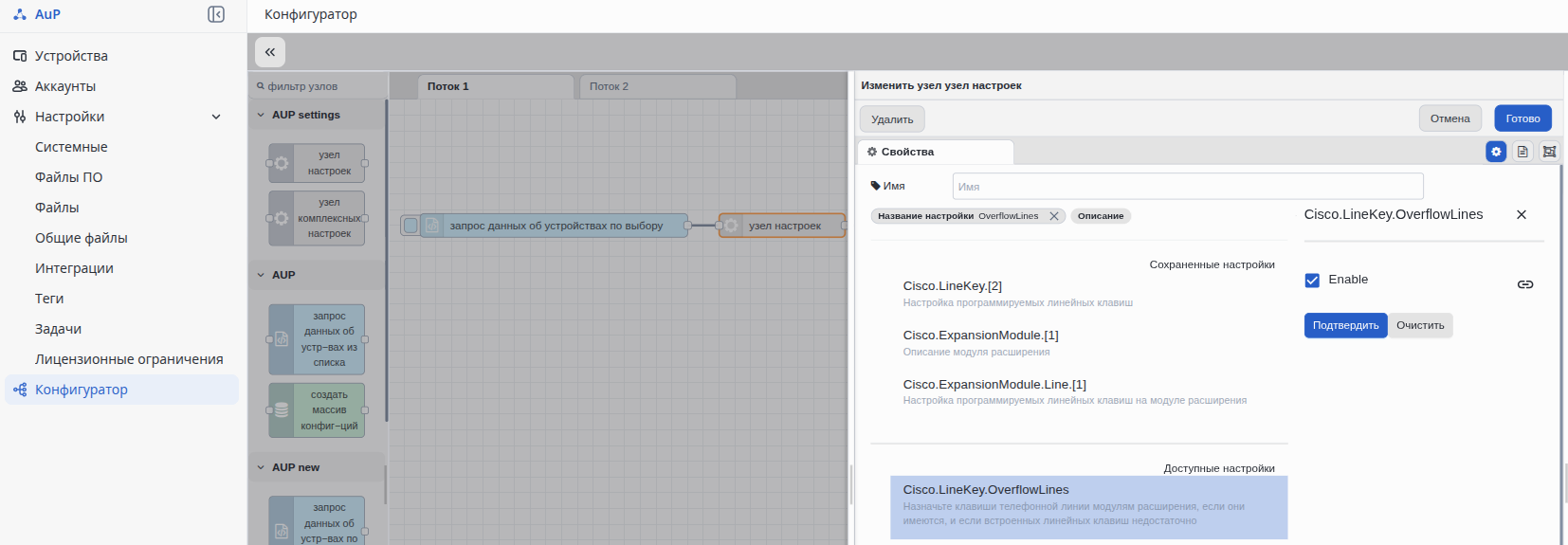Select создать массив конфиг-ций palette node
Viewport: 1568px width, 545px height.
pos(317,410)
